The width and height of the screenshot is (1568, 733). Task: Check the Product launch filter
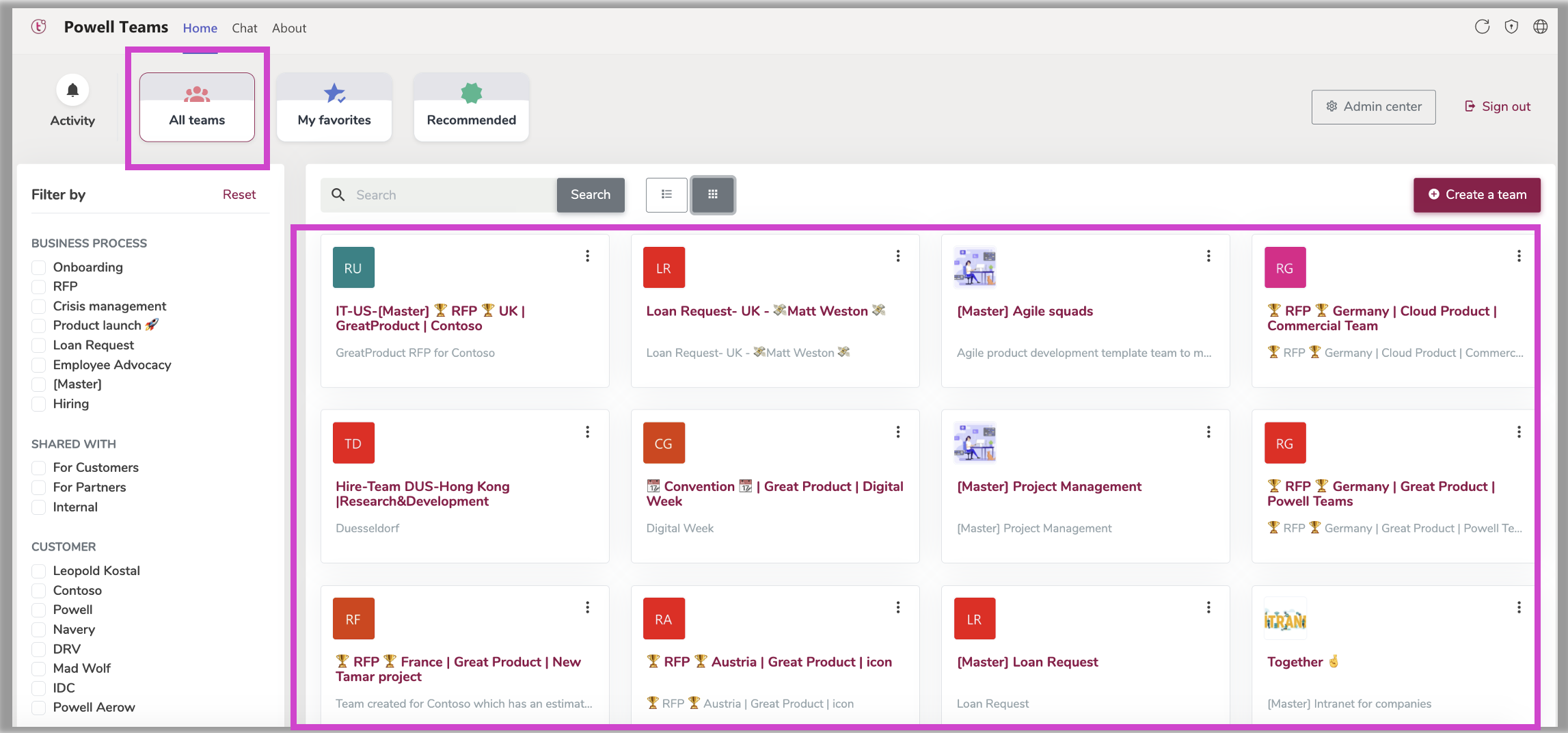39,325
